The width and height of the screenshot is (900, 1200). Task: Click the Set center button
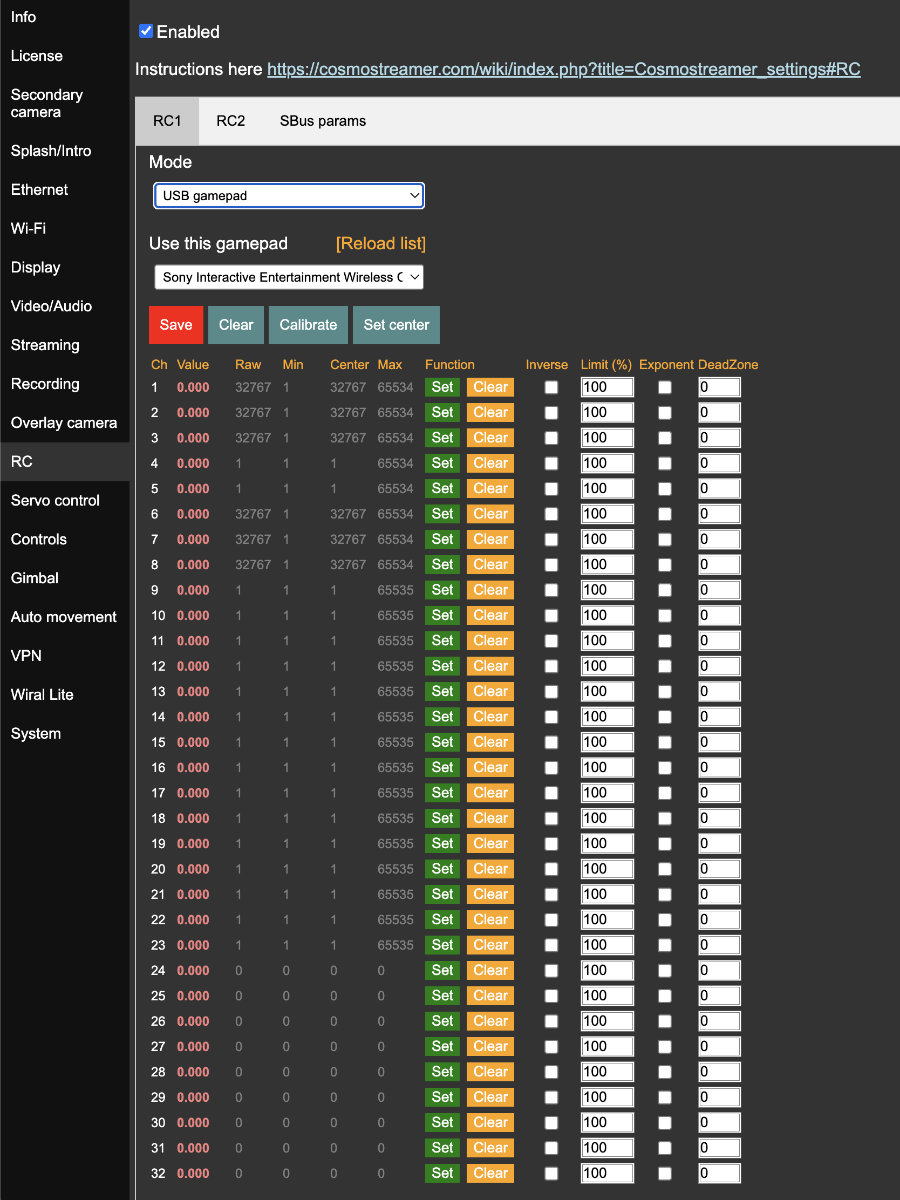[396, 325]
